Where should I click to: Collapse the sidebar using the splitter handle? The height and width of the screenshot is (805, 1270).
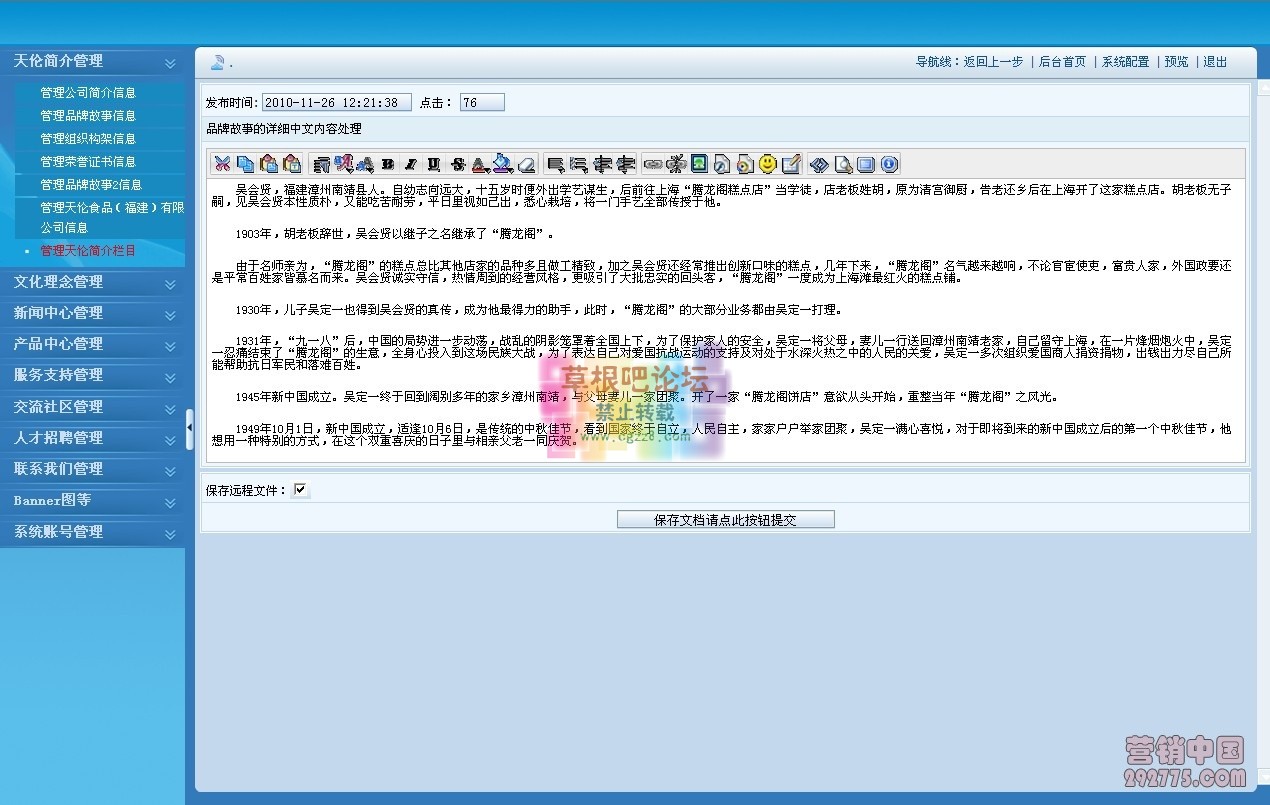(190, 429)
